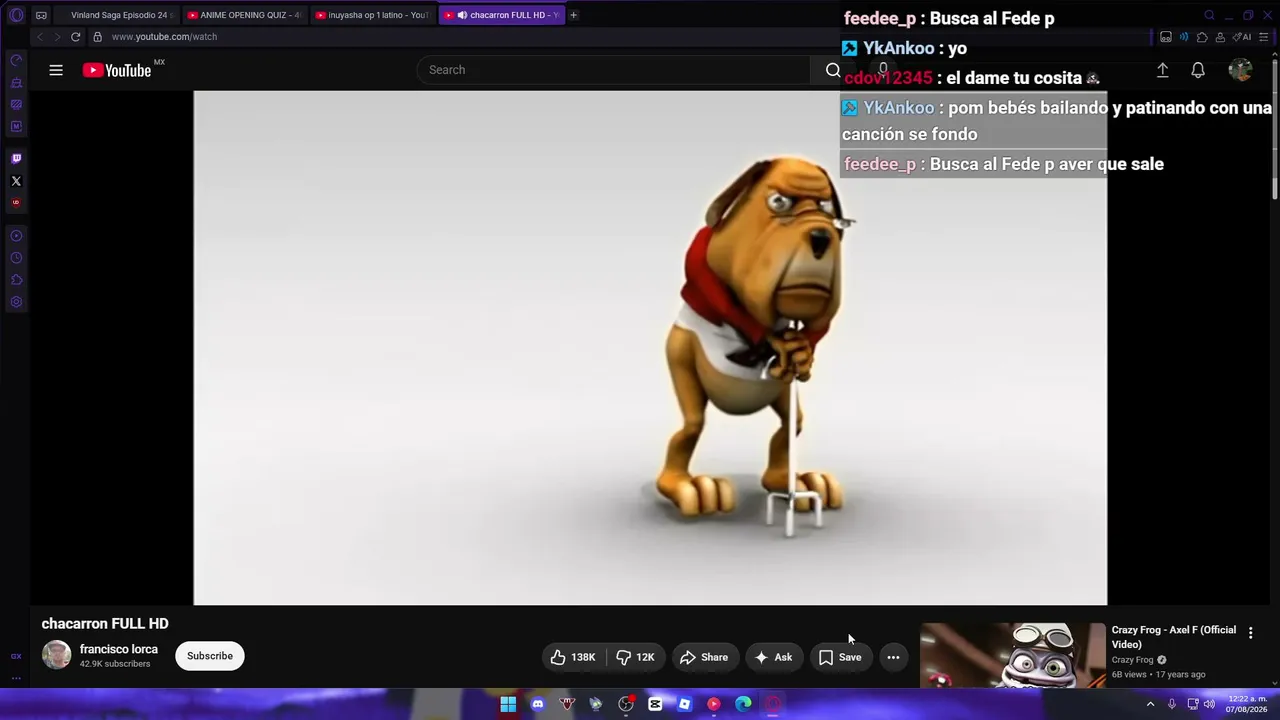The width and height of the screenshot is (1280, 720).
Task: Go back to the previous page
Action: point(40,37)
